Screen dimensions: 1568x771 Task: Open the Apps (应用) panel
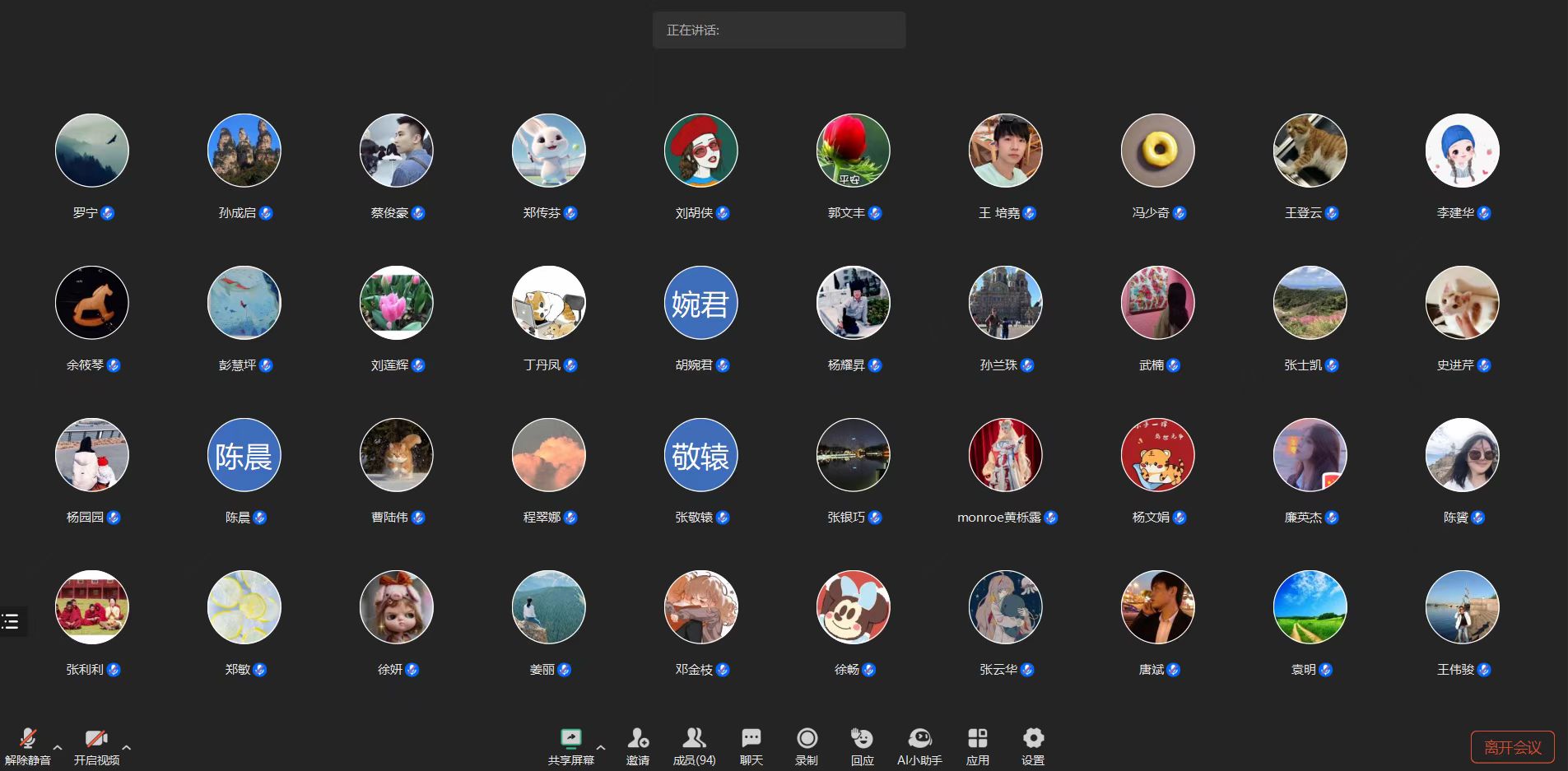click(x=977, y=738)
